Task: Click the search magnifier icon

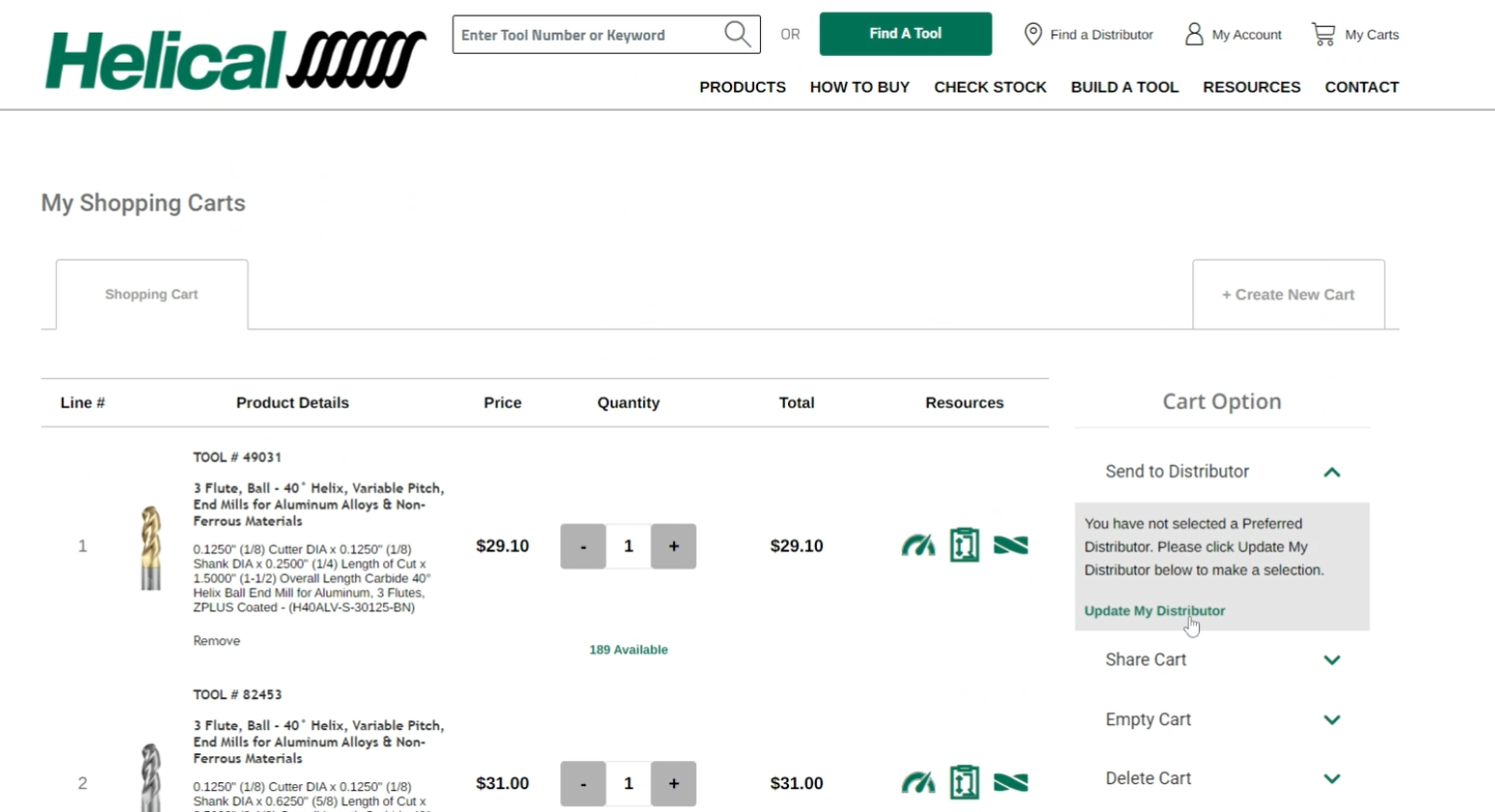Action: pos(737,35)
